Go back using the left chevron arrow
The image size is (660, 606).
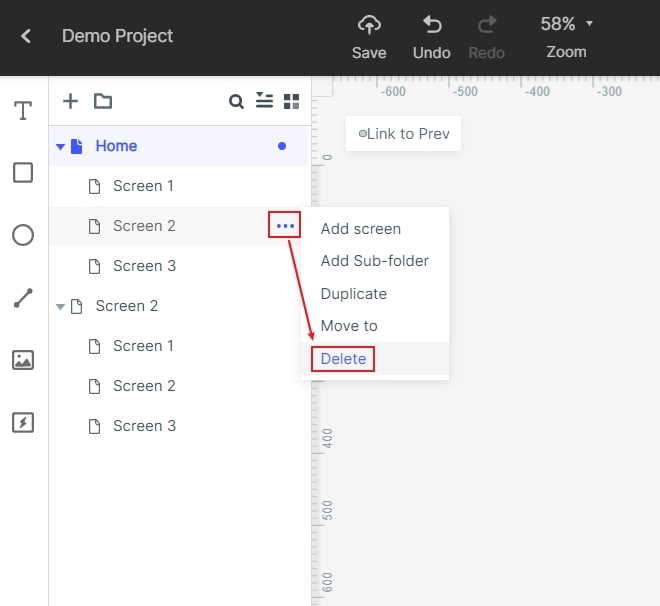click(26, 36)
